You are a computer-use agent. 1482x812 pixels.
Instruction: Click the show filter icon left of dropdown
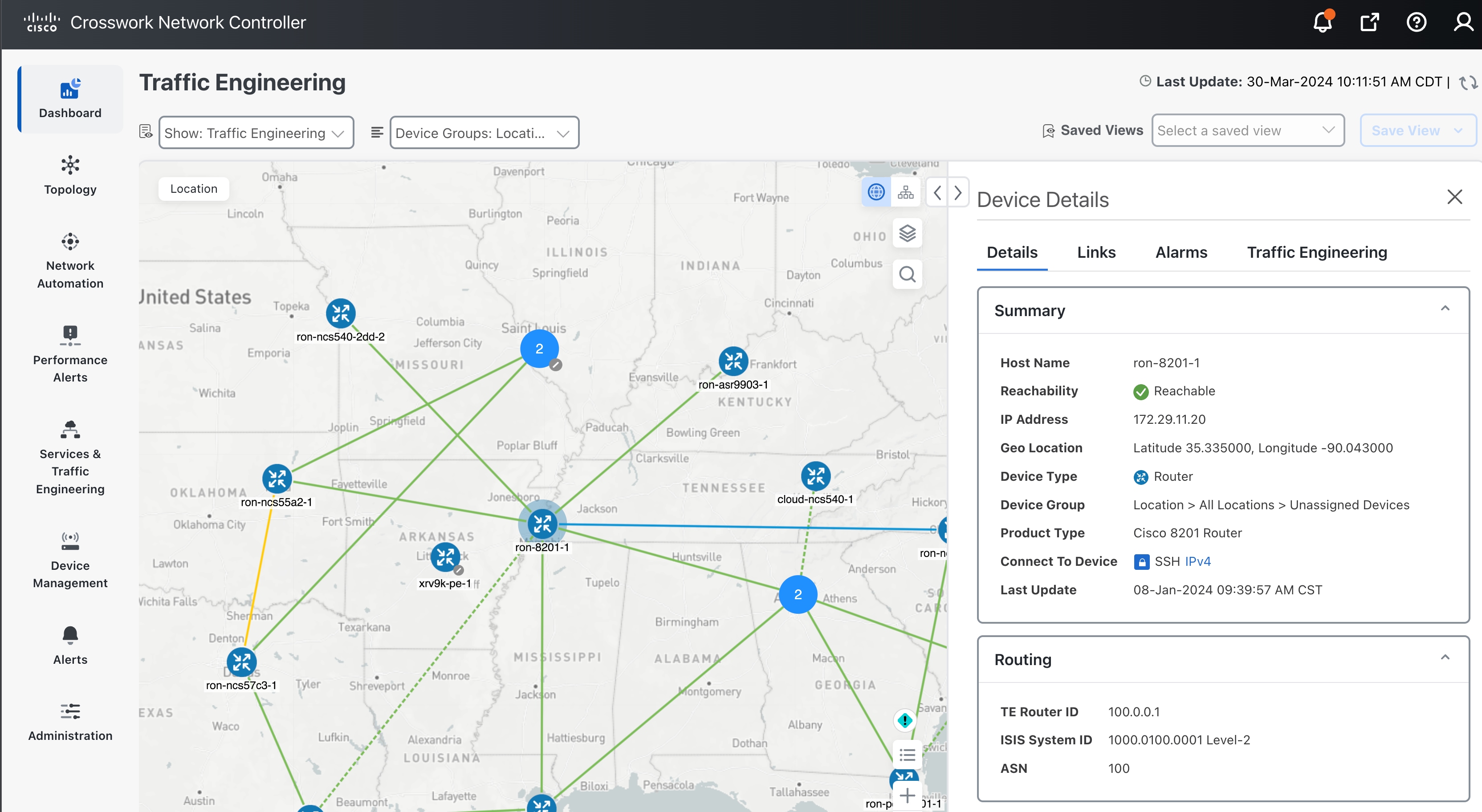[146, 132]
